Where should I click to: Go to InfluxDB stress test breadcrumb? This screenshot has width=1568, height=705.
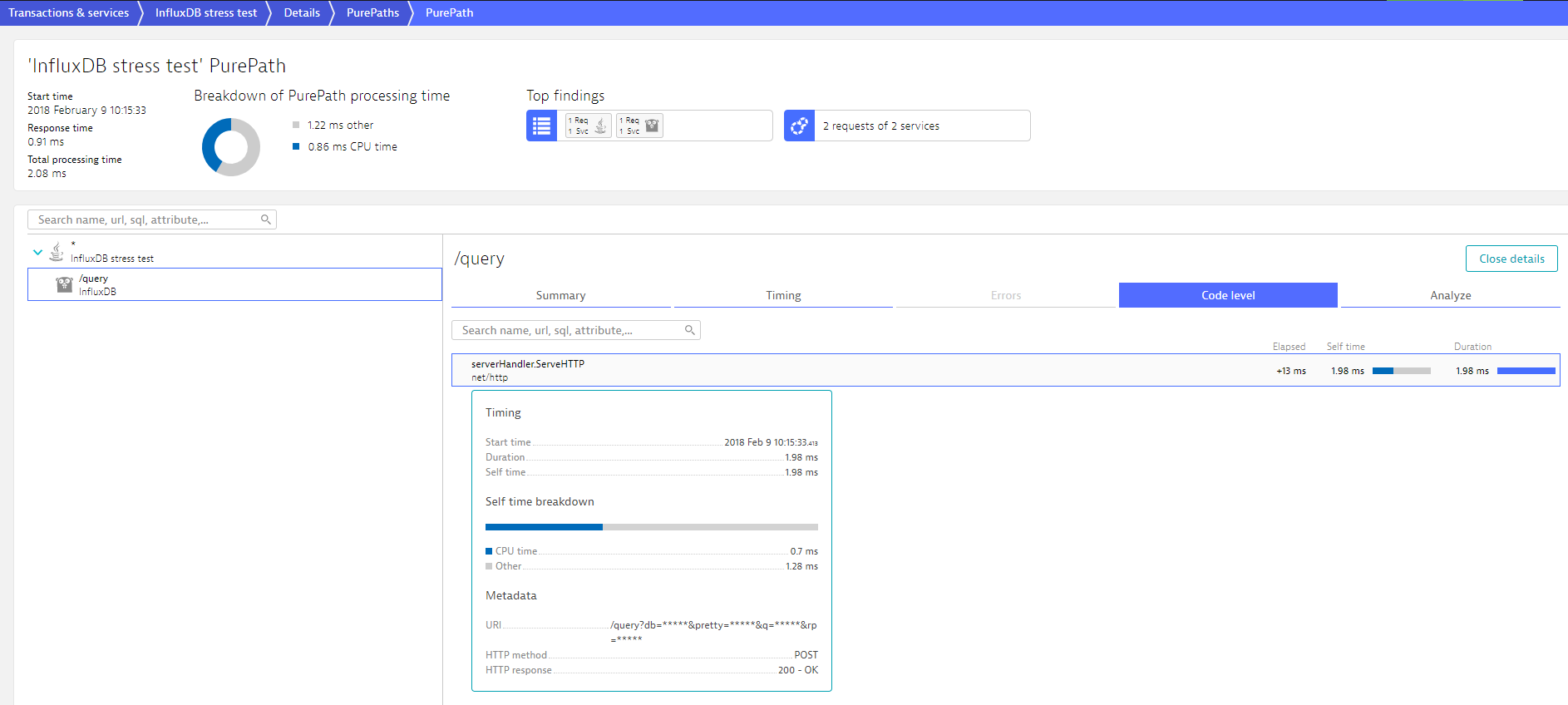pos(206,12)
